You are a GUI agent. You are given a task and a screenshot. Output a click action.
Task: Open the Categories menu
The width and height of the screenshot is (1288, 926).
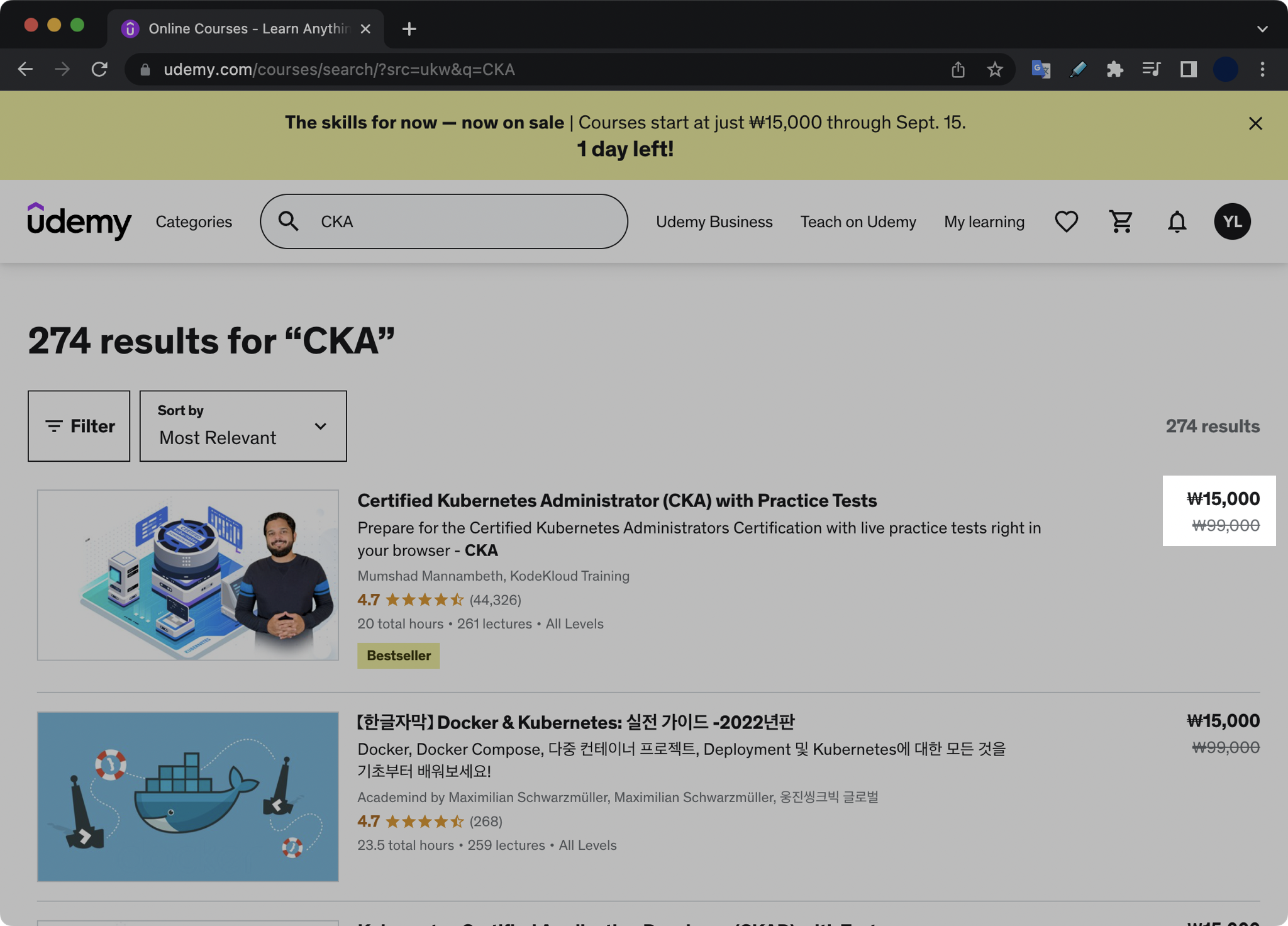click(194, 221)
